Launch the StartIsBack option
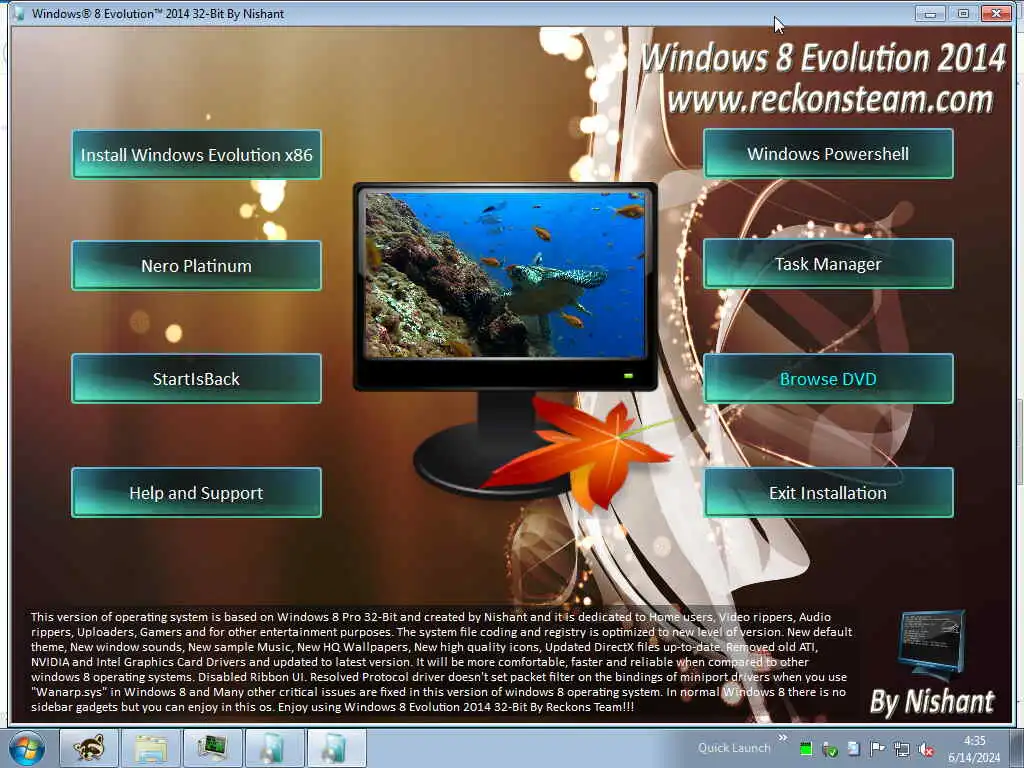Screen dimensions: 1024x768 tap(197, 379)
